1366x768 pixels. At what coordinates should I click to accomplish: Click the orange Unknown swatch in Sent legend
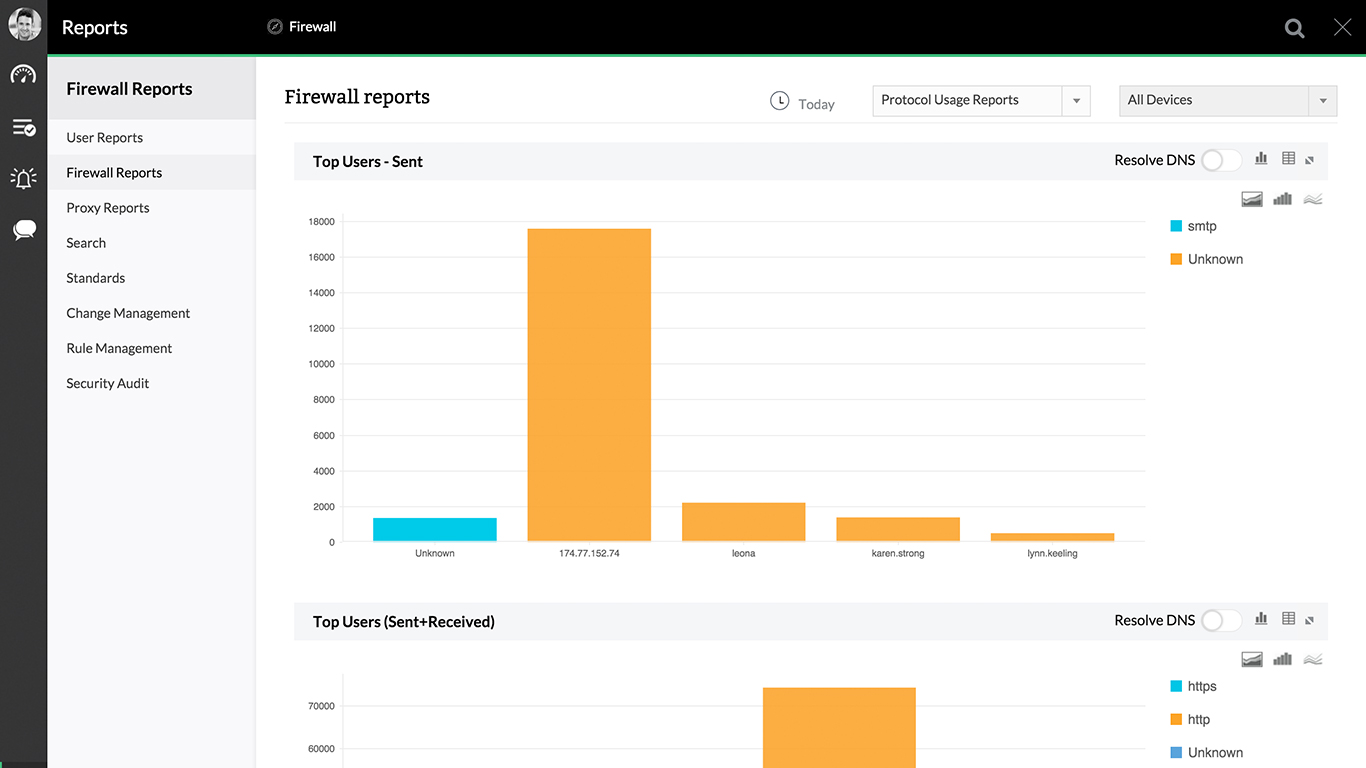(x=1176, y=259)
